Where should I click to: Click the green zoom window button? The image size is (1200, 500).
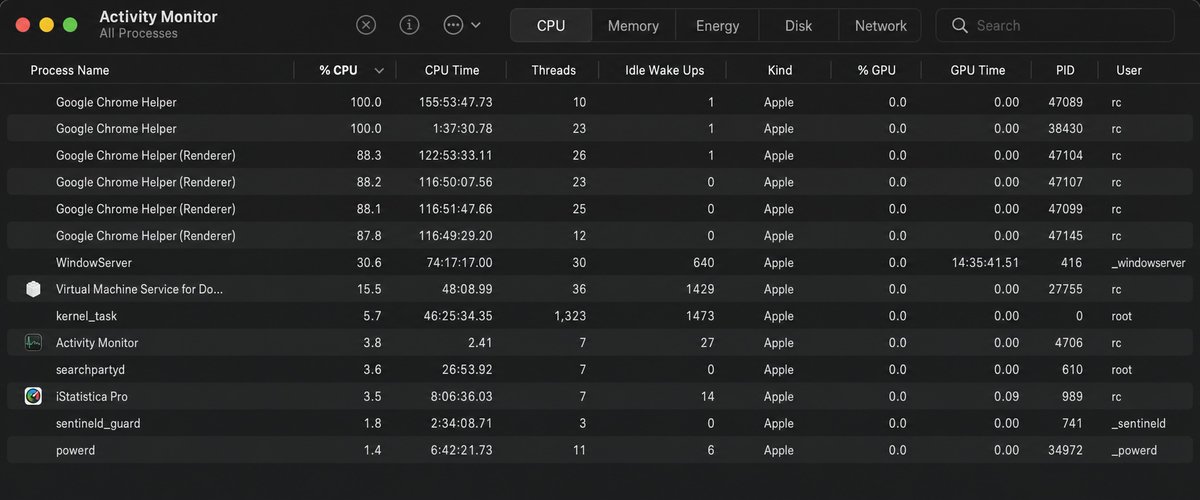point(70,24)
